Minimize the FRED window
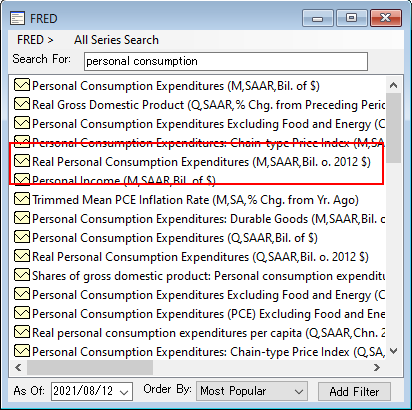The height and width of the screenshot is (410, 412). pyautogui.click(x=318, y=18)
